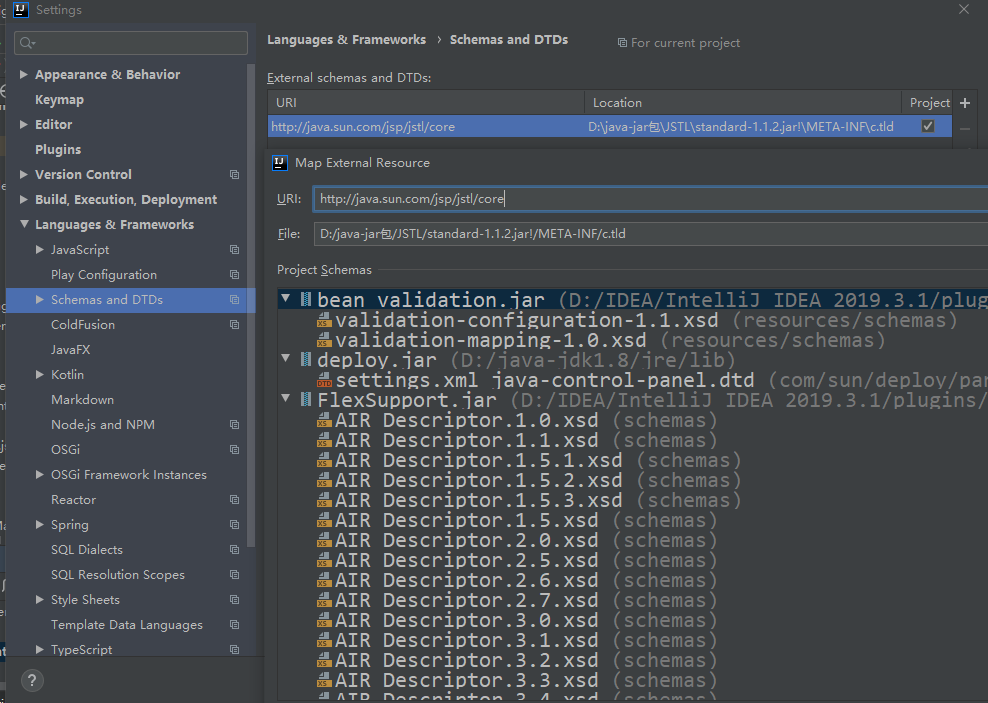Click Languages & Frameworks breadcrumb
The width and height of the screenshot is (988, 703).
click(347, 40)
